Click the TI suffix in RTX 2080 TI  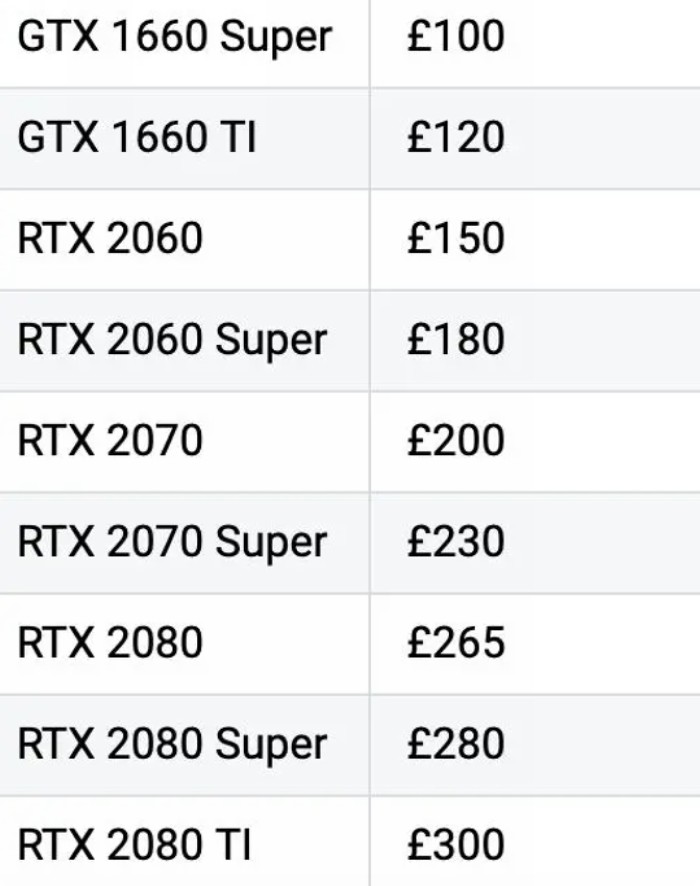(x=233, y=845)
